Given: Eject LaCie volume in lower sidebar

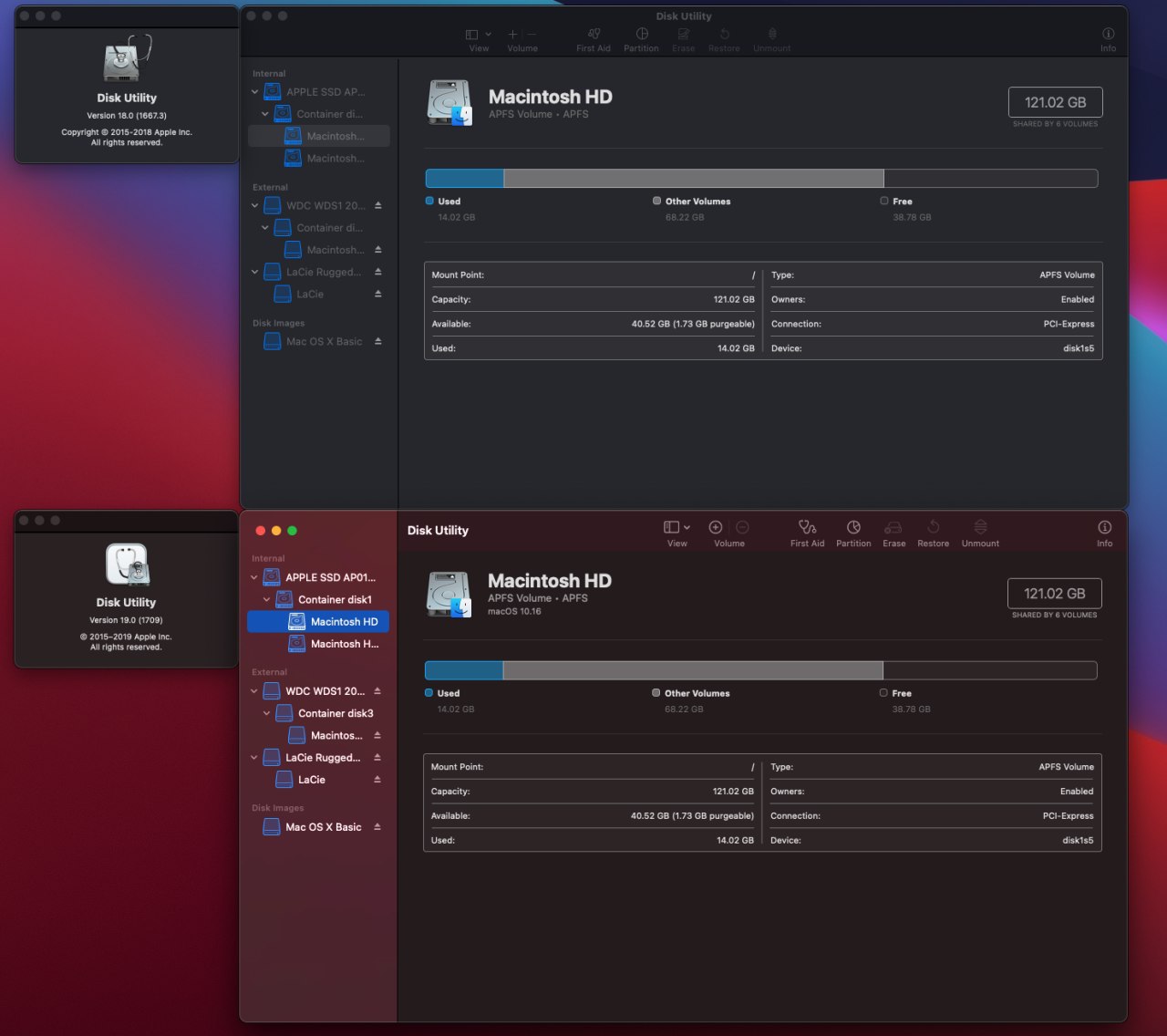Looking at the screenshot, I should [x=377, y=780].
